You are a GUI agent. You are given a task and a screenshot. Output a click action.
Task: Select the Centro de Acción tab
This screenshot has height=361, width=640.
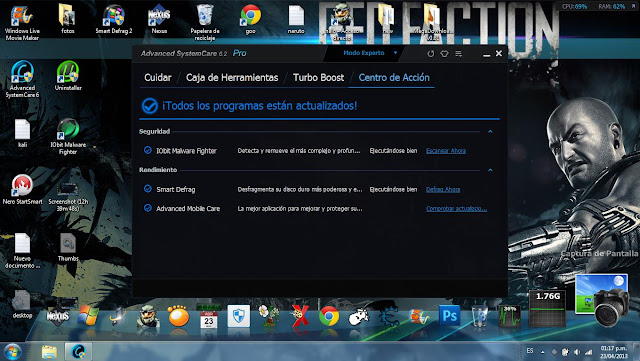click(x=394, y=78)
